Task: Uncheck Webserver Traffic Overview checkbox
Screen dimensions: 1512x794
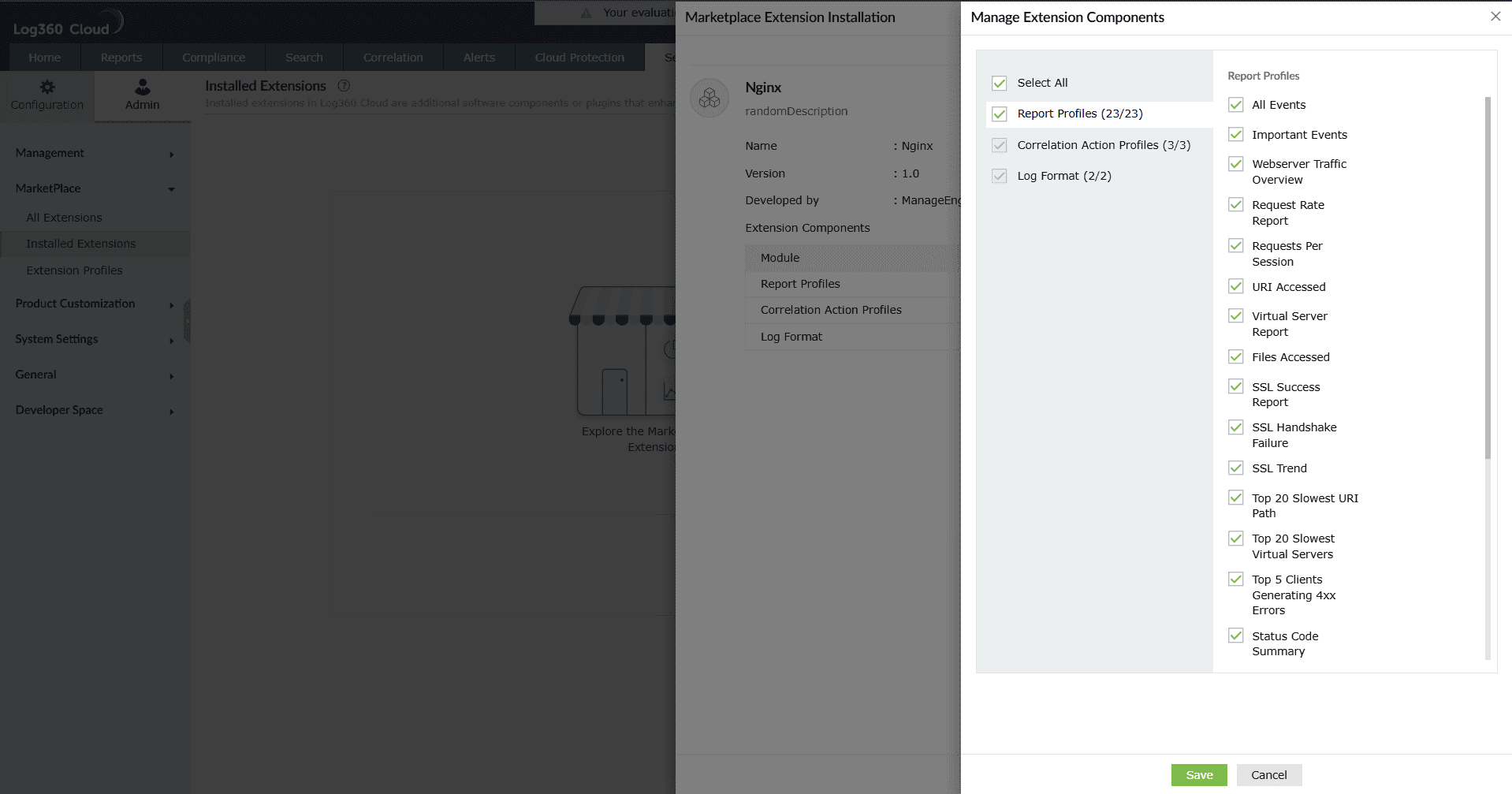Action: click(x=1236, y=164)
